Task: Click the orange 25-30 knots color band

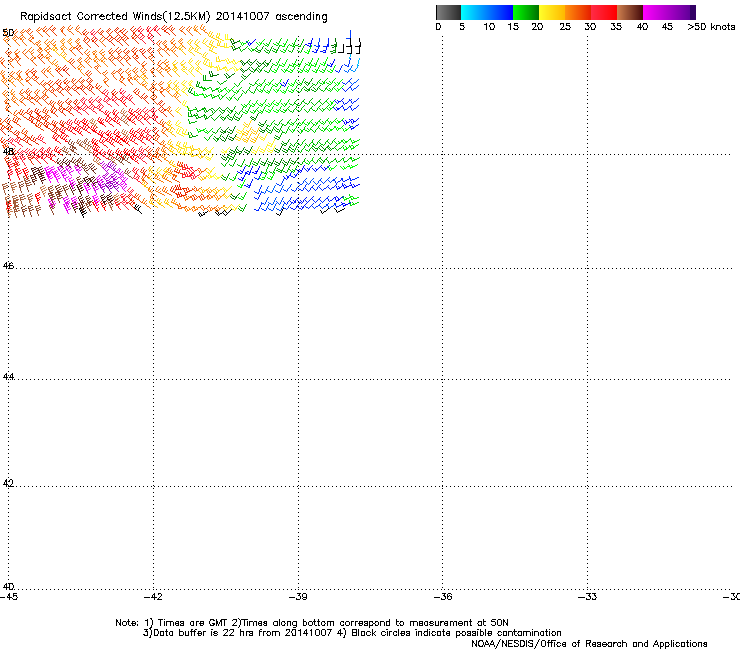Action: pos(578,12)
